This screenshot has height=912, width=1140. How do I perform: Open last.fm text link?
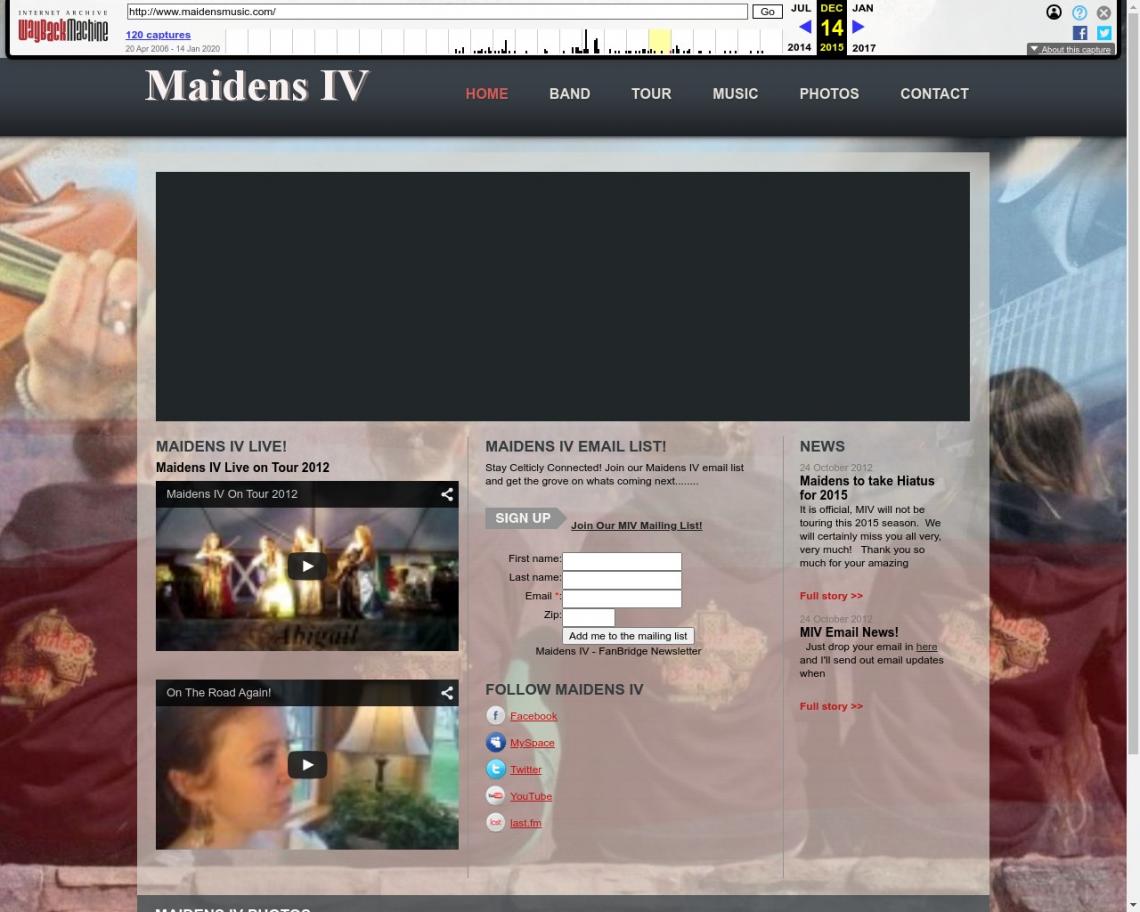pos(526,823)
